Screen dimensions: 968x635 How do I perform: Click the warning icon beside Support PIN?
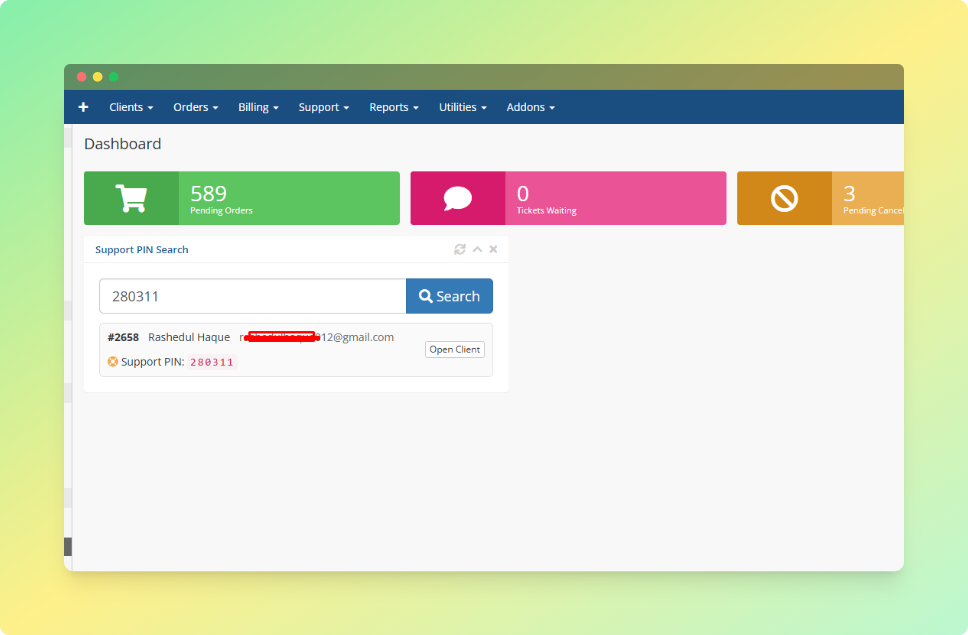(112, 361)
